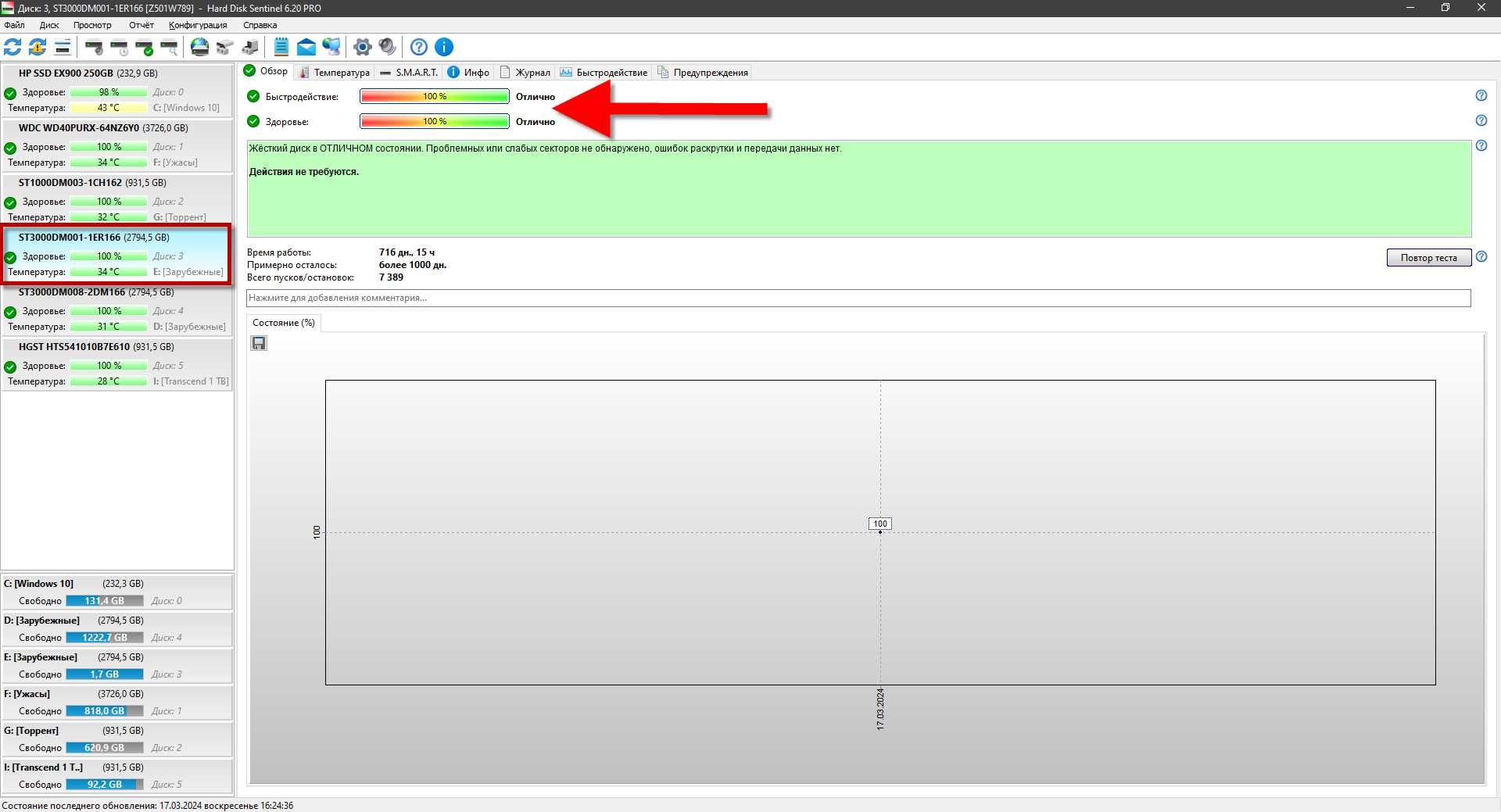Select ST1000DM003-1CH162 disk entry

pos(117,199)
